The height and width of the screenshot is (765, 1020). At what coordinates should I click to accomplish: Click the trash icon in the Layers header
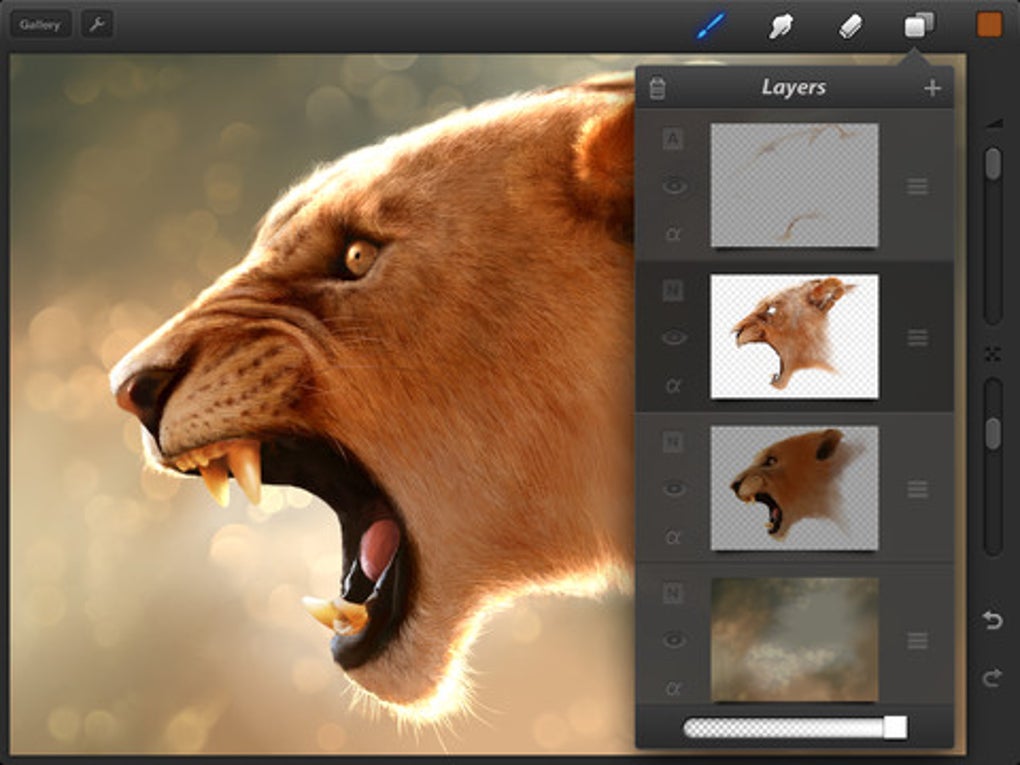click(x=657, y=88)
